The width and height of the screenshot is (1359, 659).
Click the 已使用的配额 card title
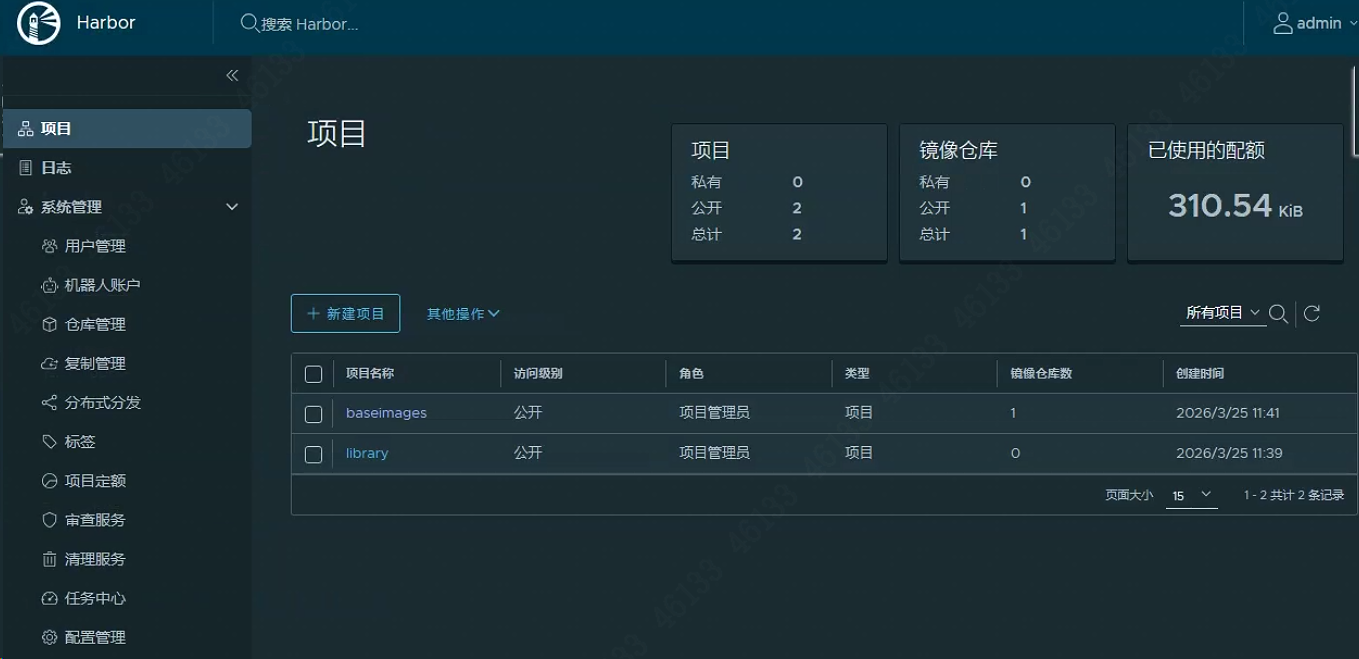[1206, 151]
